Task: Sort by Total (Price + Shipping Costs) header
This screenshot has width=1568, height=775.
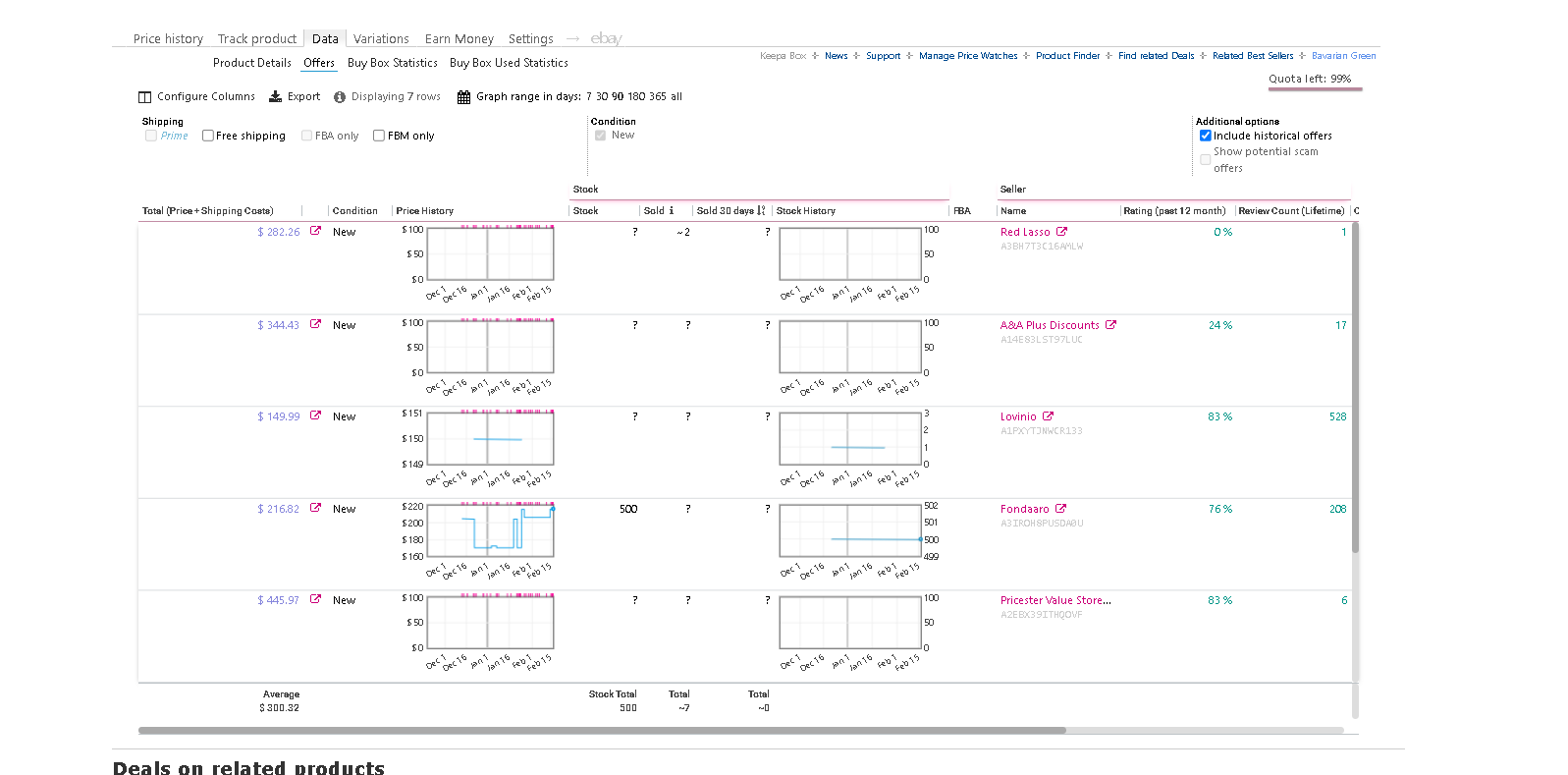Action: coord(208,211)
